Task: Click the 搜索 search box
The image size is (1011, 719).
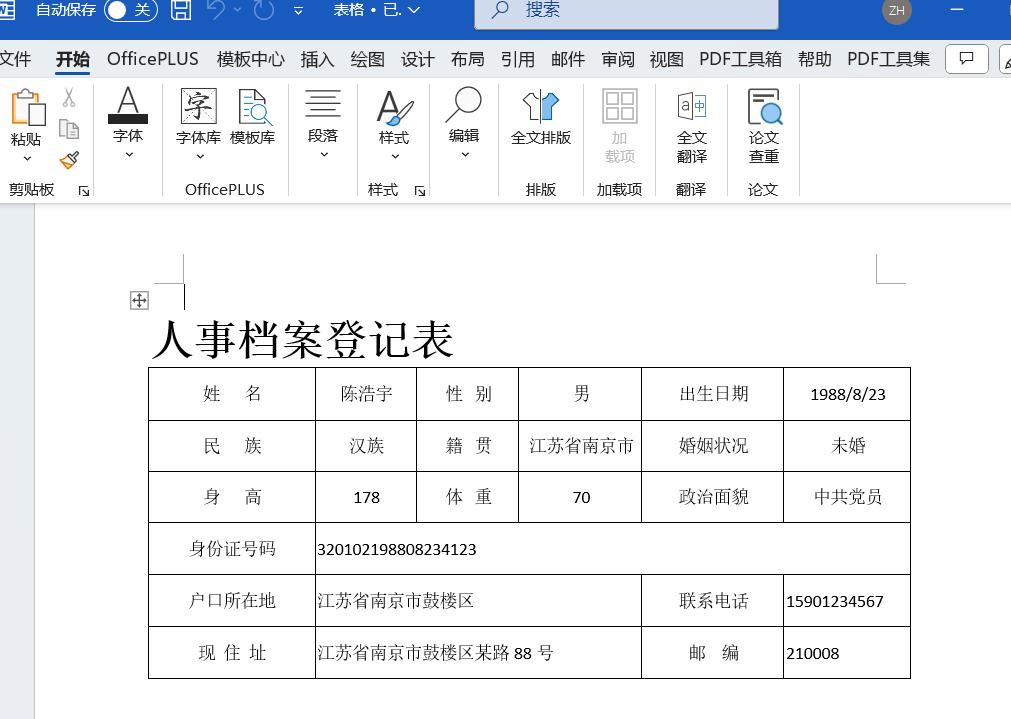Action: pyautogui.click(x=626, y=13)
